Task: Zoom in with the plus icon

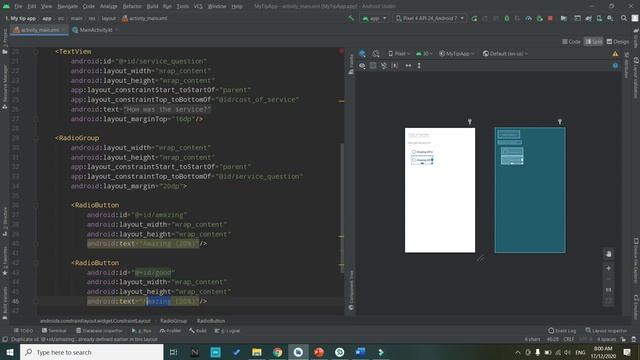Action: [609, 268]
